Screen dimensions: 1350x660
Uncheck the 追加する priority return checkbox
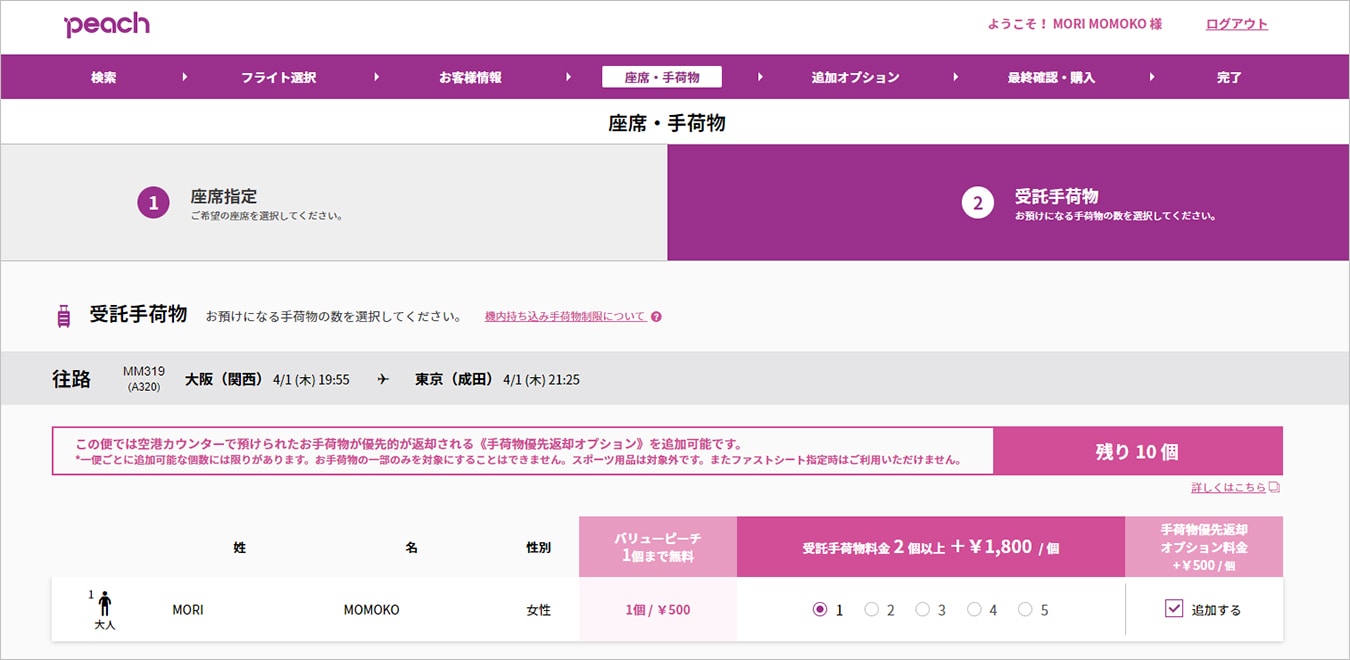(1174, 608)
